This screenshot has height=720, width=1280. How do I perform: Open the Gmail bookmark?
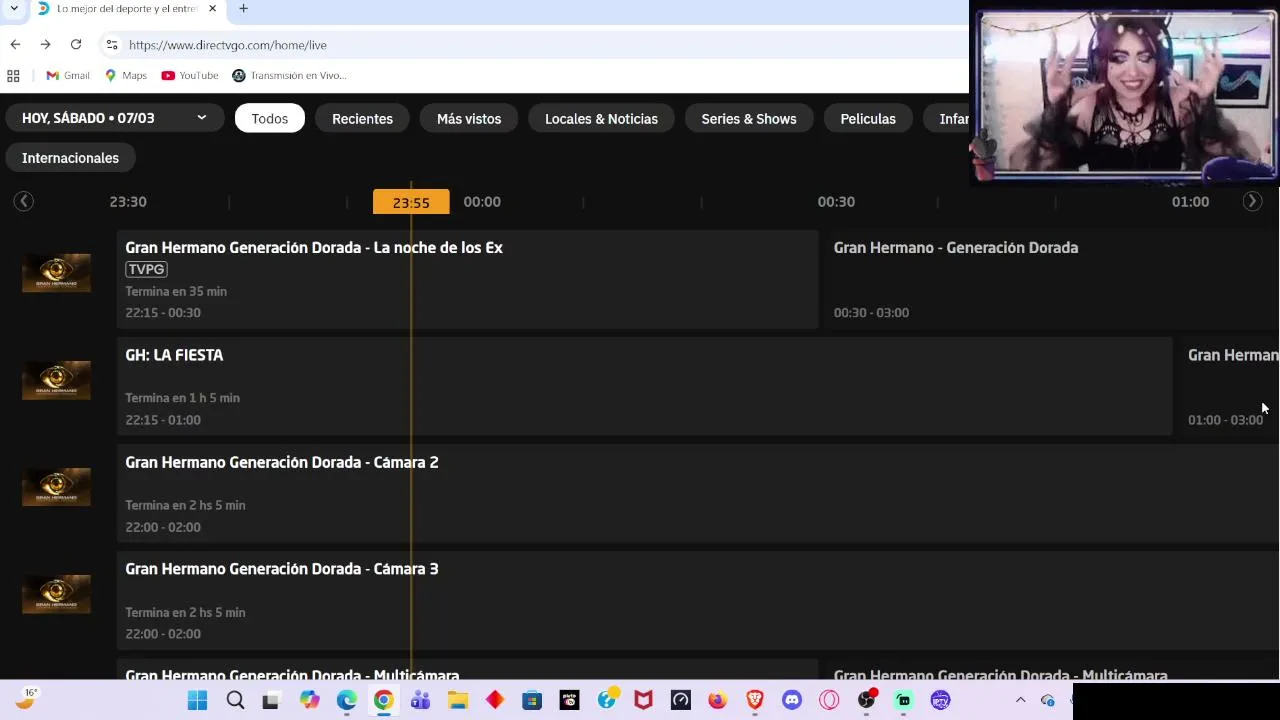pos(68,75)
